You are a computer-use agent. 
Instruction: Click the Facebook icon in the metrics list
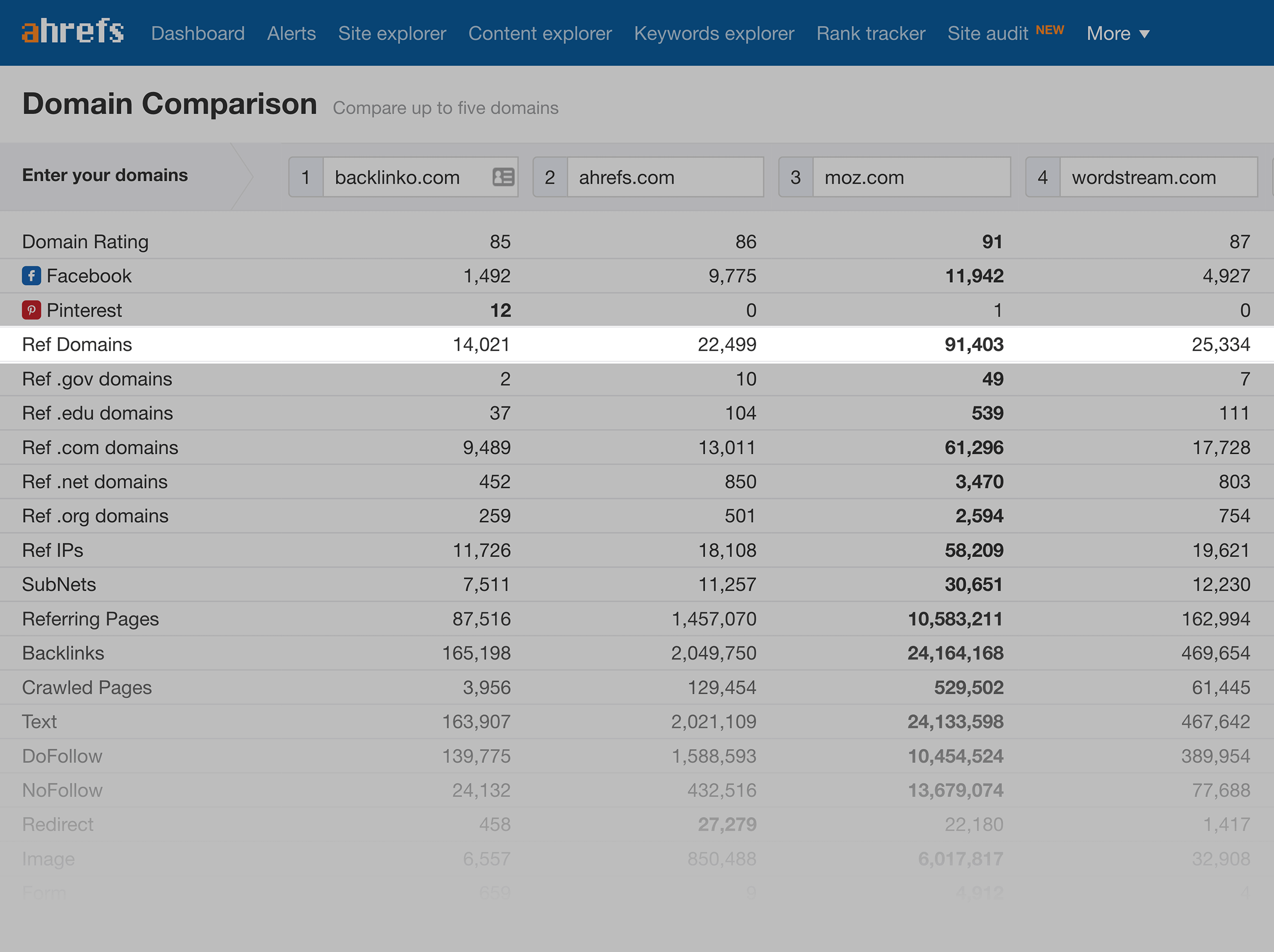pyautogui.click(x=31, y=276)
